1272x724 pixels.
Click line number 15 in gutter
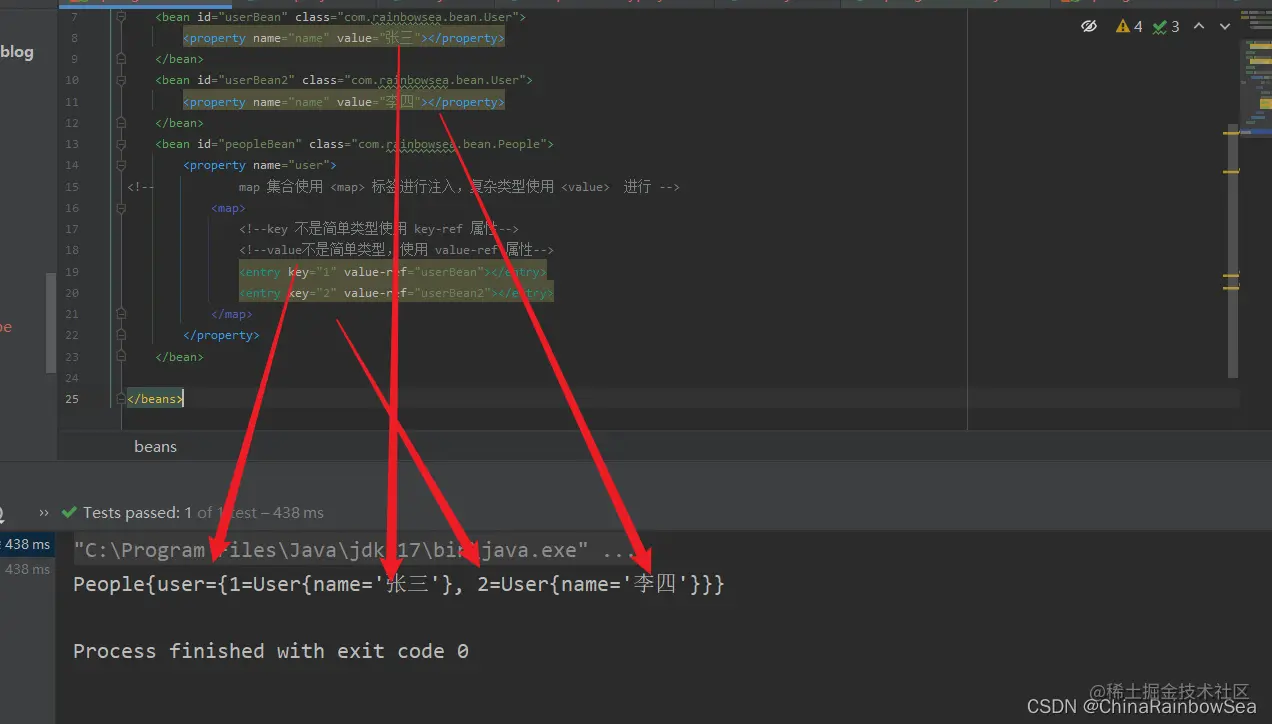(71, 187)
